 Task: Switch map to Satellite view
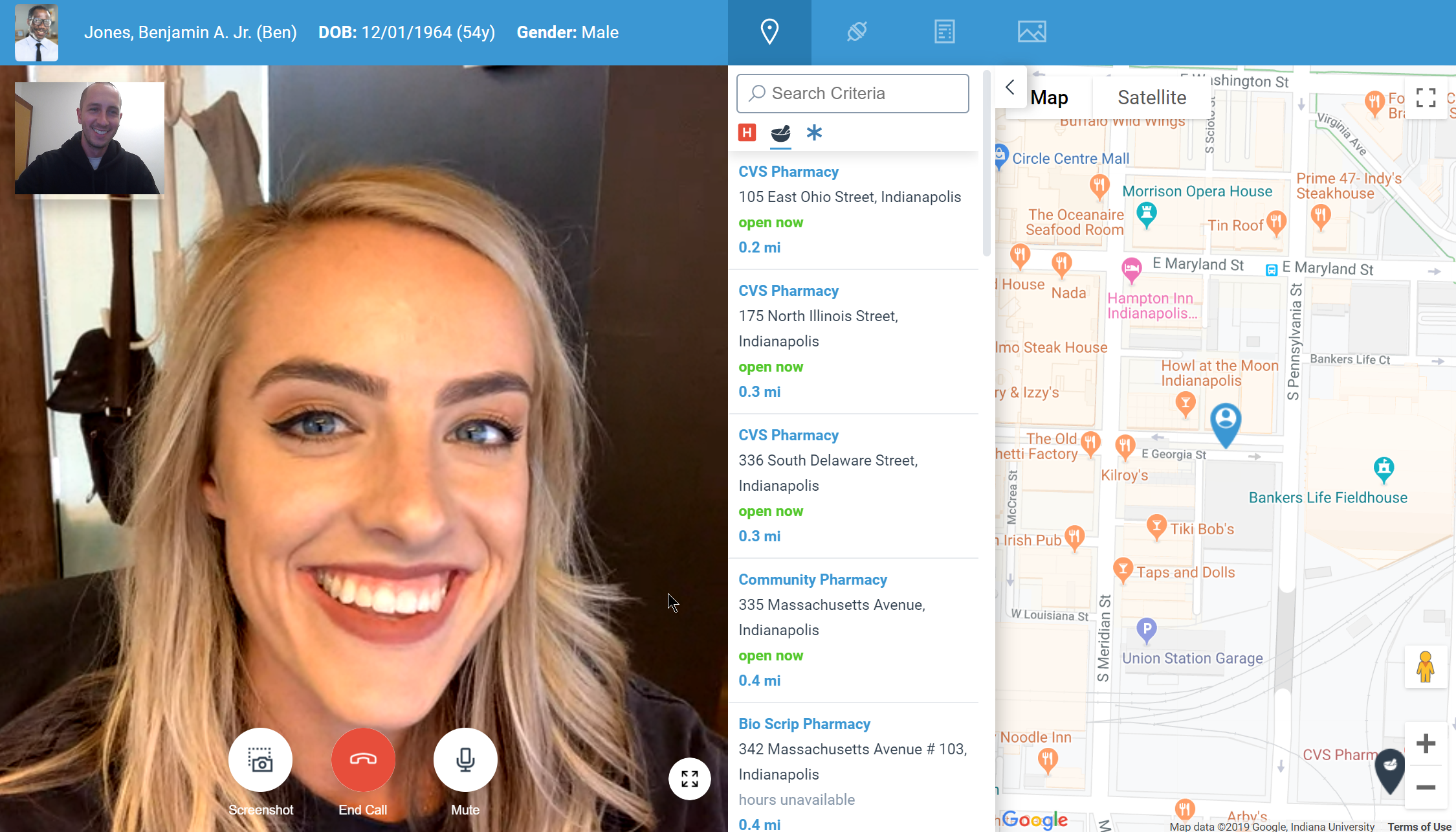tap(1151, 98)
